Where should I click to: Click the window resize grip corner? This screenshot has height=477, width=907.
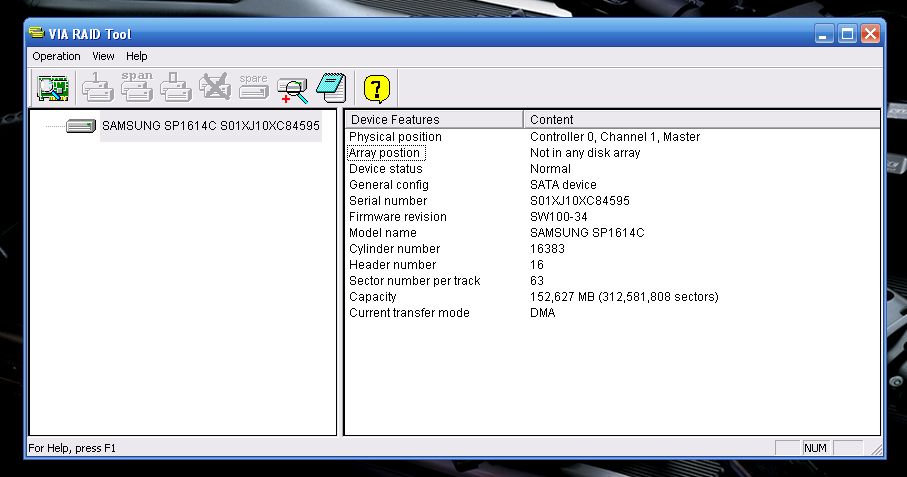tap(876, 449)
